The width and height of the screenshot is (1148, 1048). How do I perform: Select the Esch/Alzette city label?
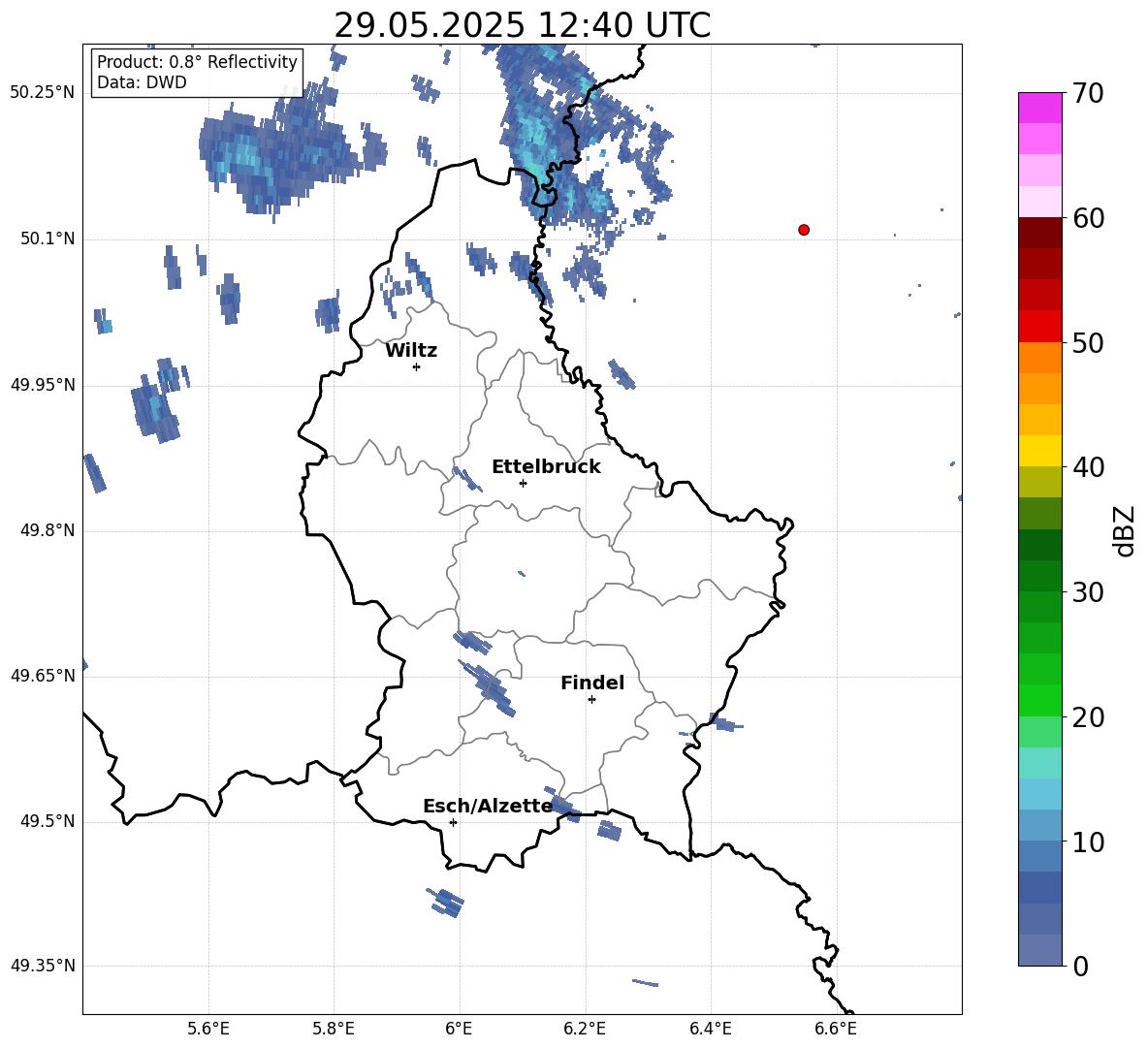[488, 807]
